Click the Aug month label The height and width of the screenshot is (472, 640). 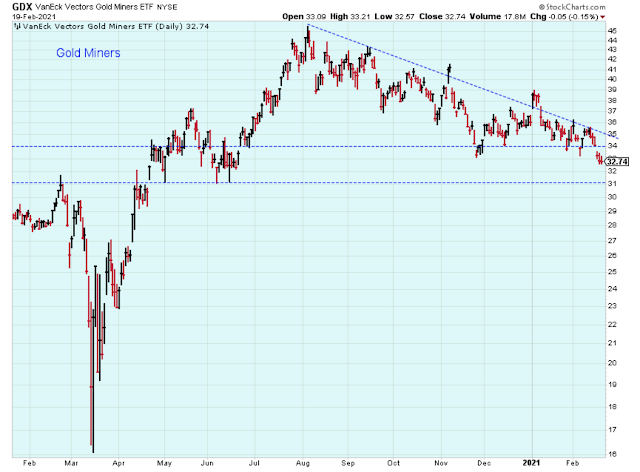[x=303, y=463]
